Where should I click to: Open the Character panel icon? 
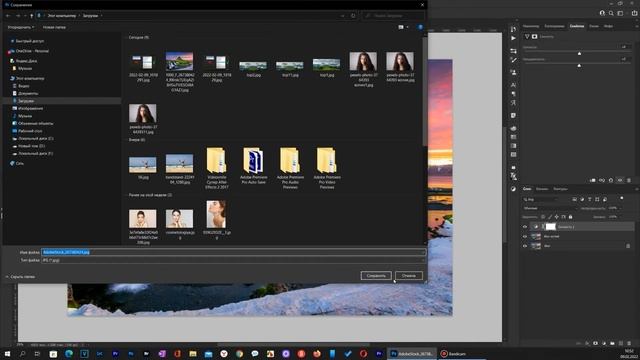click(513, 85)
